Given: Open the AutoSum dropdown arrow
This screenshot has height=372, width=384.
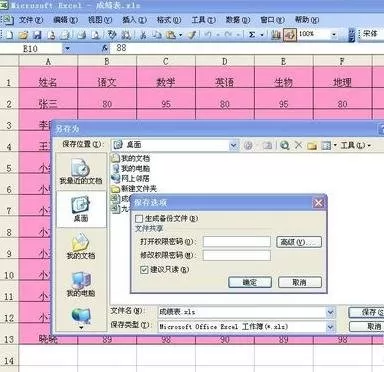Looking at the screenshot, I should click(262, 35).
